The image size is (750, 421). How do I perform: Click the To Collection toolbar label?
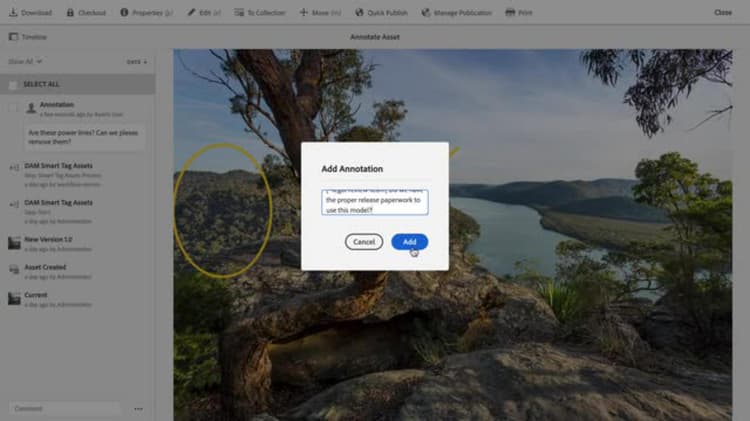[266, 13]
